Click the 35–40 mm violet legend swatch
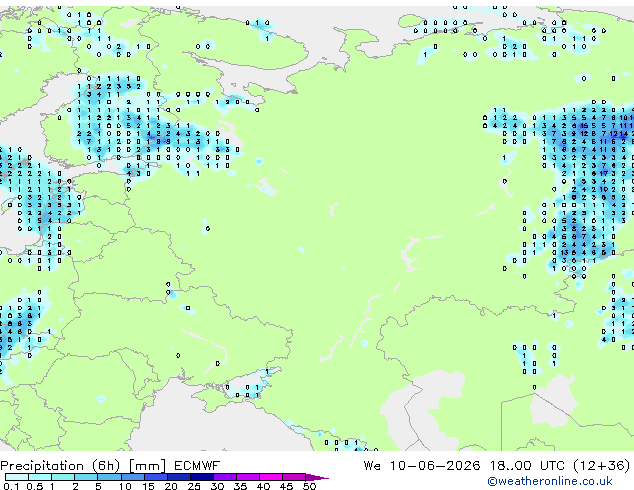Screen dimensions: 634x490 (x=247, y=477)
